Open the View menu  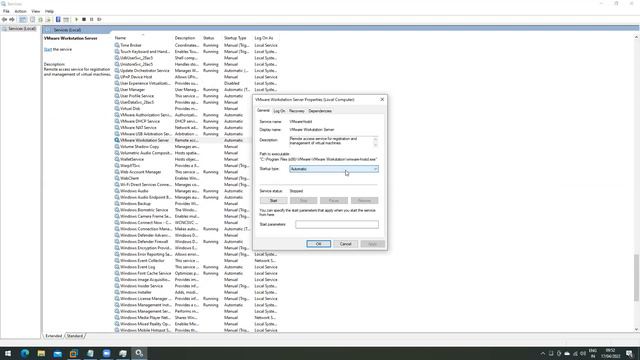(x=36, y=11)
